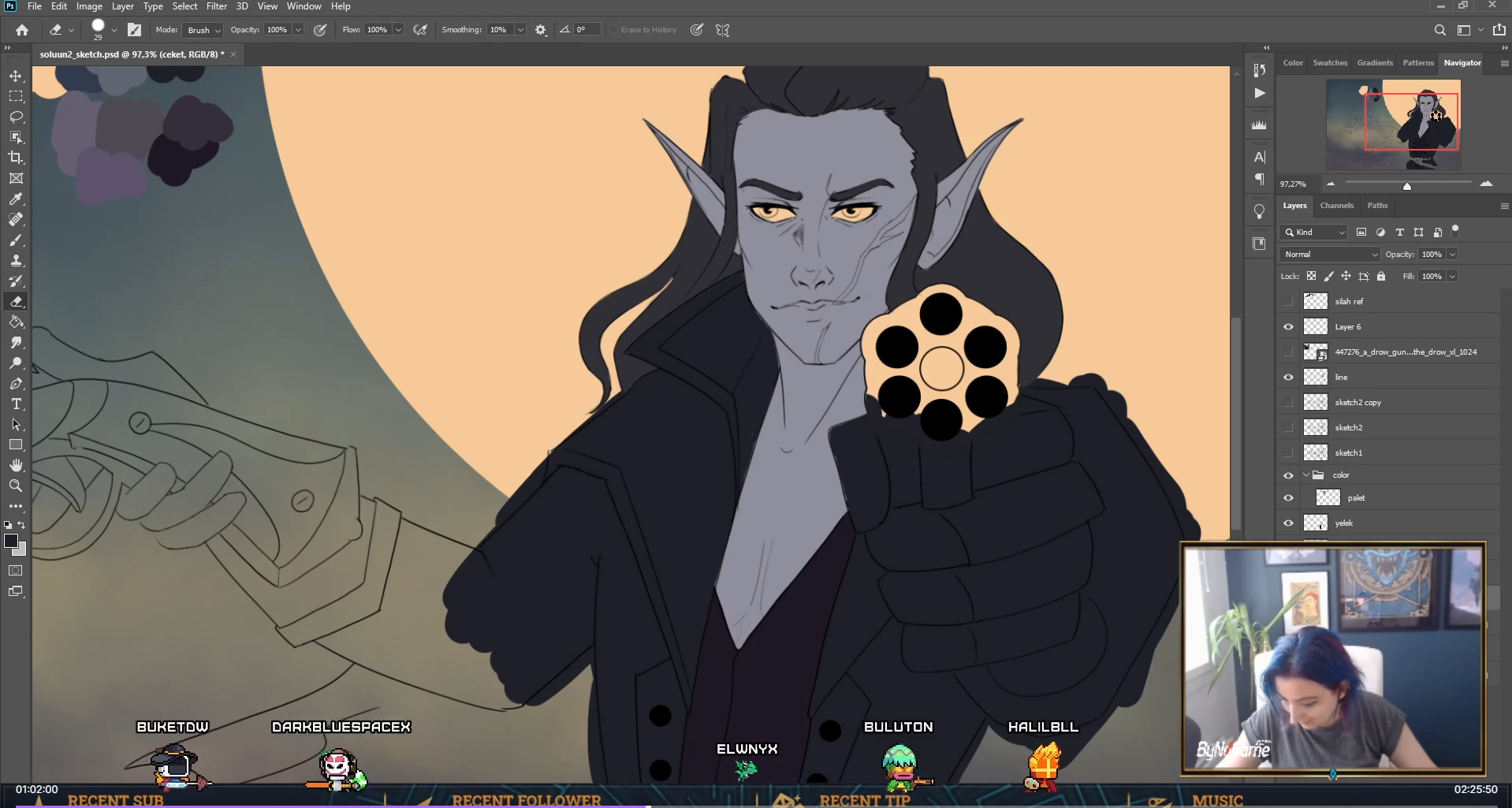Toggle Quick Mask mode icon
Viewport: 1512px width, 808px height.
(16, 570)
